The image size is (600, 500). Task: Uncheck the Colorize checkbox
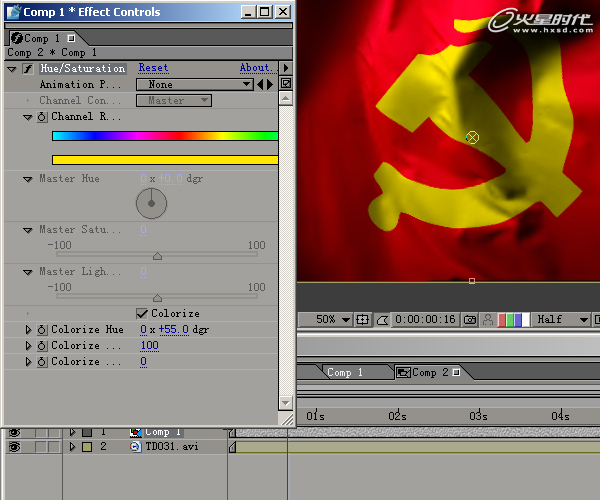[142, 314]
